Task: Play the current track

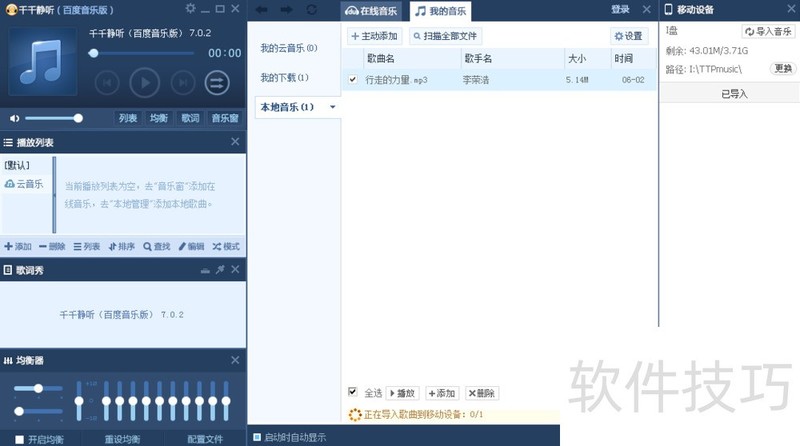Action: [x=144, y=83]
